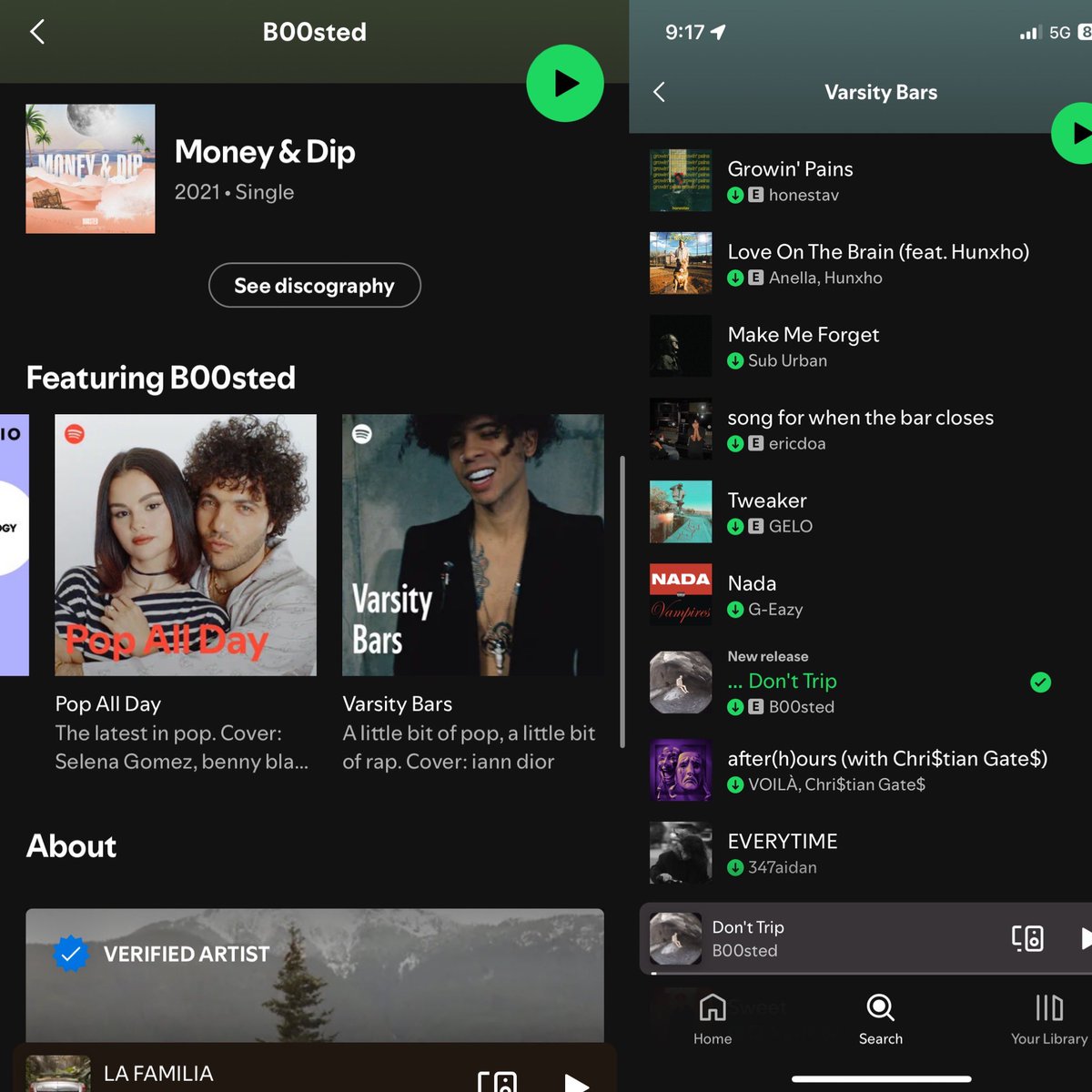This screenshot has width=1092, height=1092.
Task: Play BOOsted with the green play button
Action: click(565, 83)
